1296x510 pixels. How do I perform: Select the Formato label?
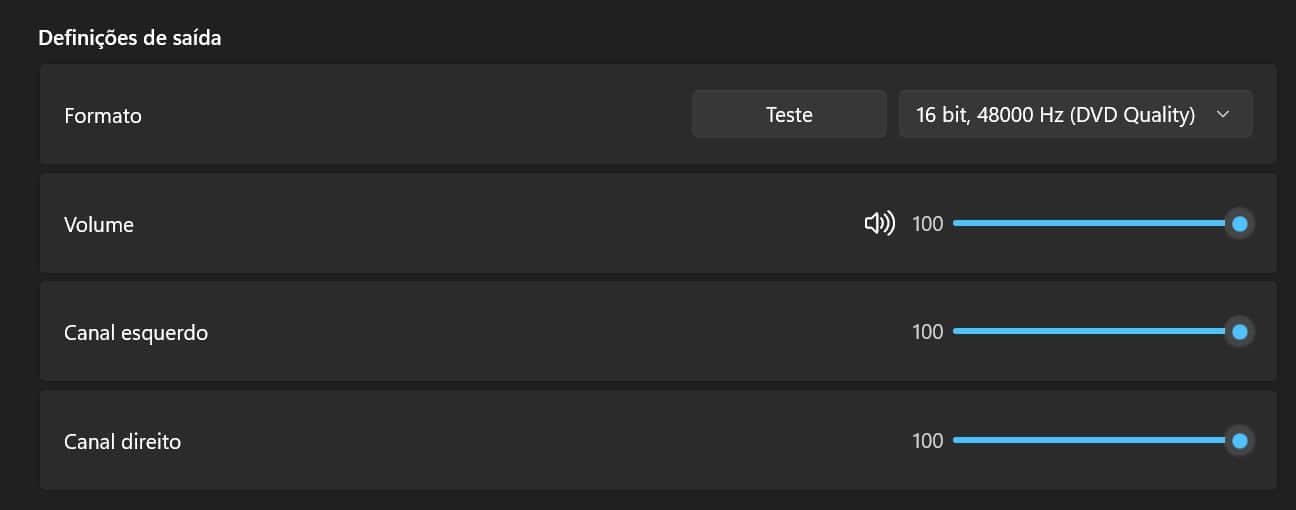tap(103, 116)
